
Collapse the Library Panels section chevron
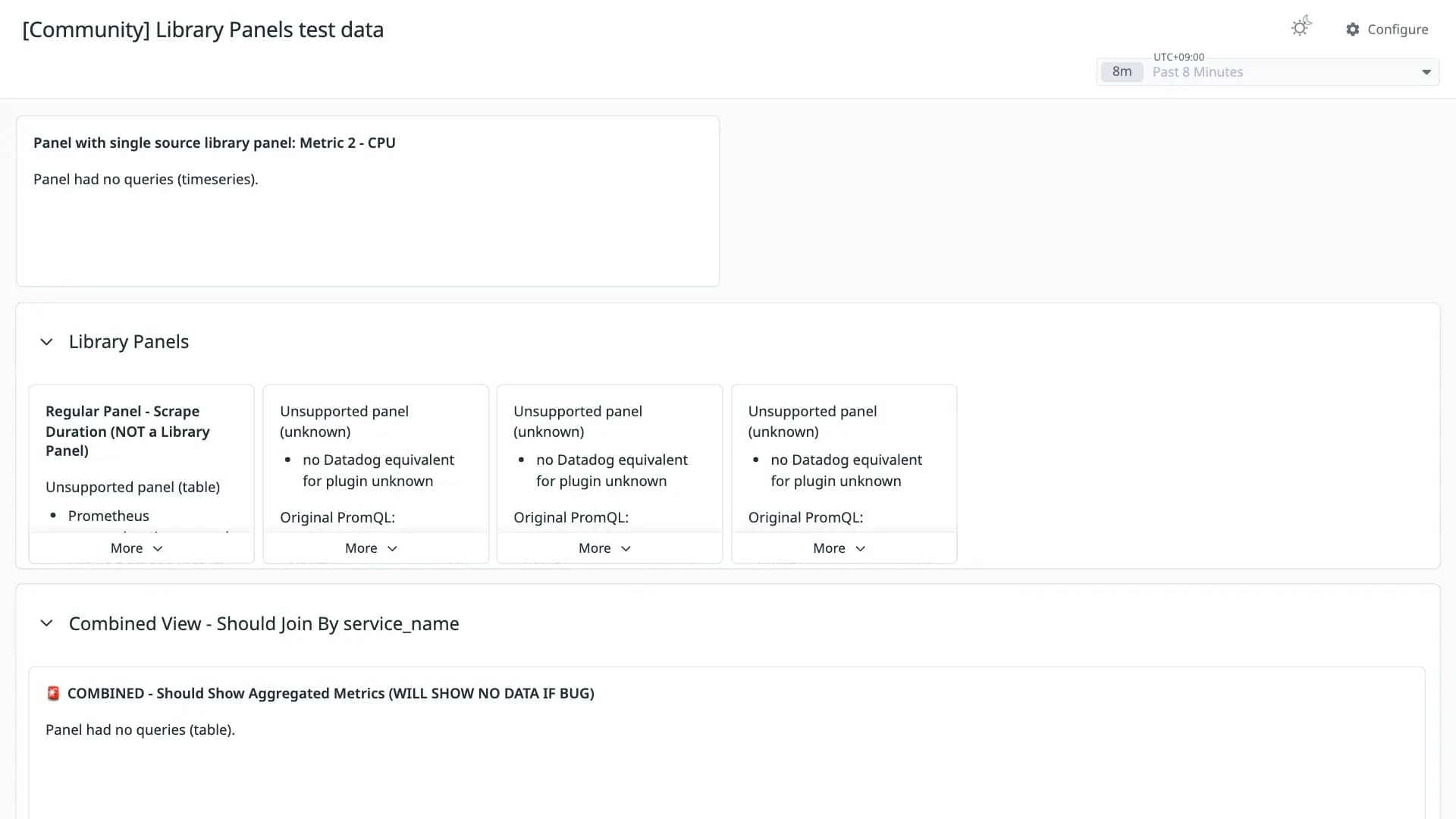(46, 342)
